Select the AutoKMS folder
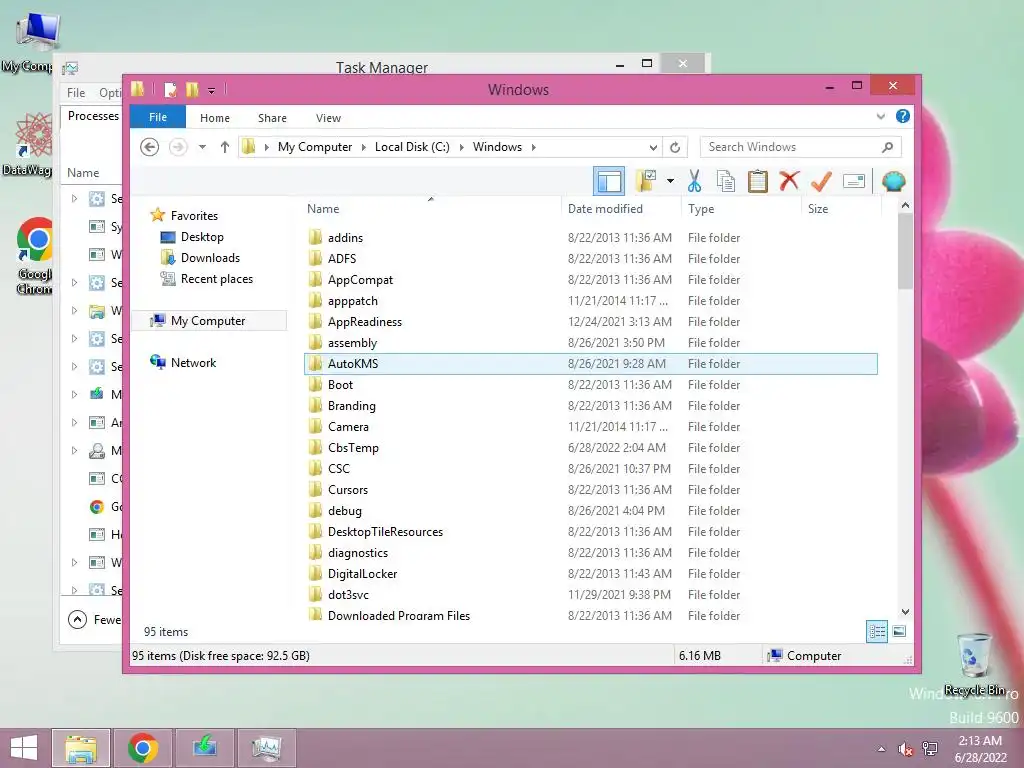 click(590, 364)
